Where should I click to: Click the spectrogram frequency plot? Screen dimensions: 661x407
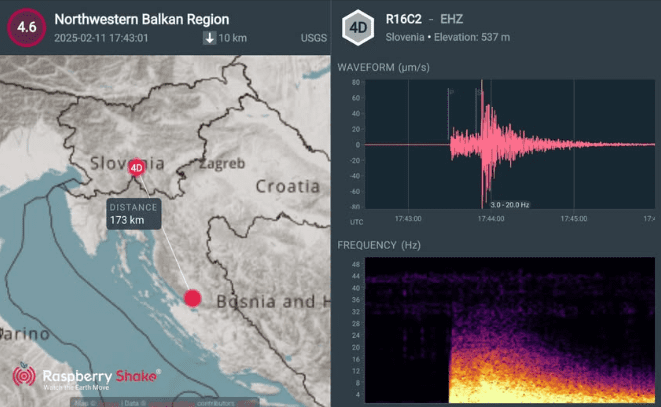[x=510, y=328]
